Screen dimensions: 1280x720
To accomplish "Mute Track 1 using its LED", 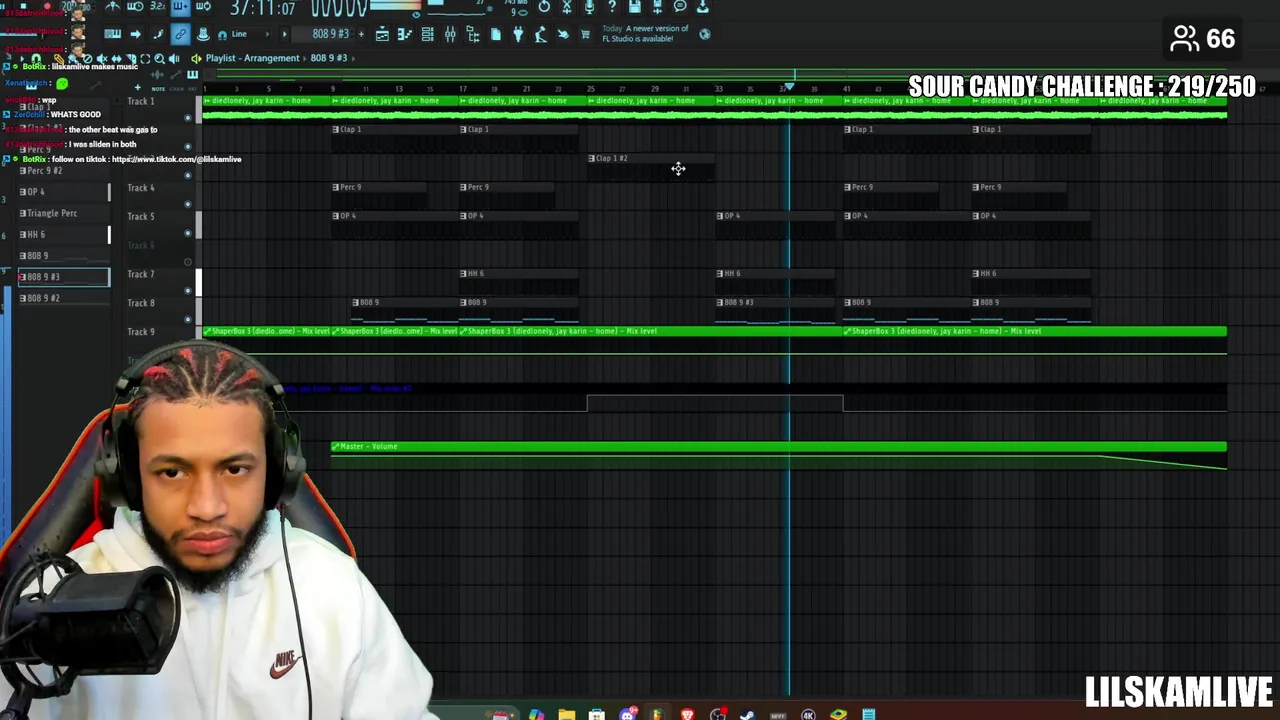I will pos(188,117).
